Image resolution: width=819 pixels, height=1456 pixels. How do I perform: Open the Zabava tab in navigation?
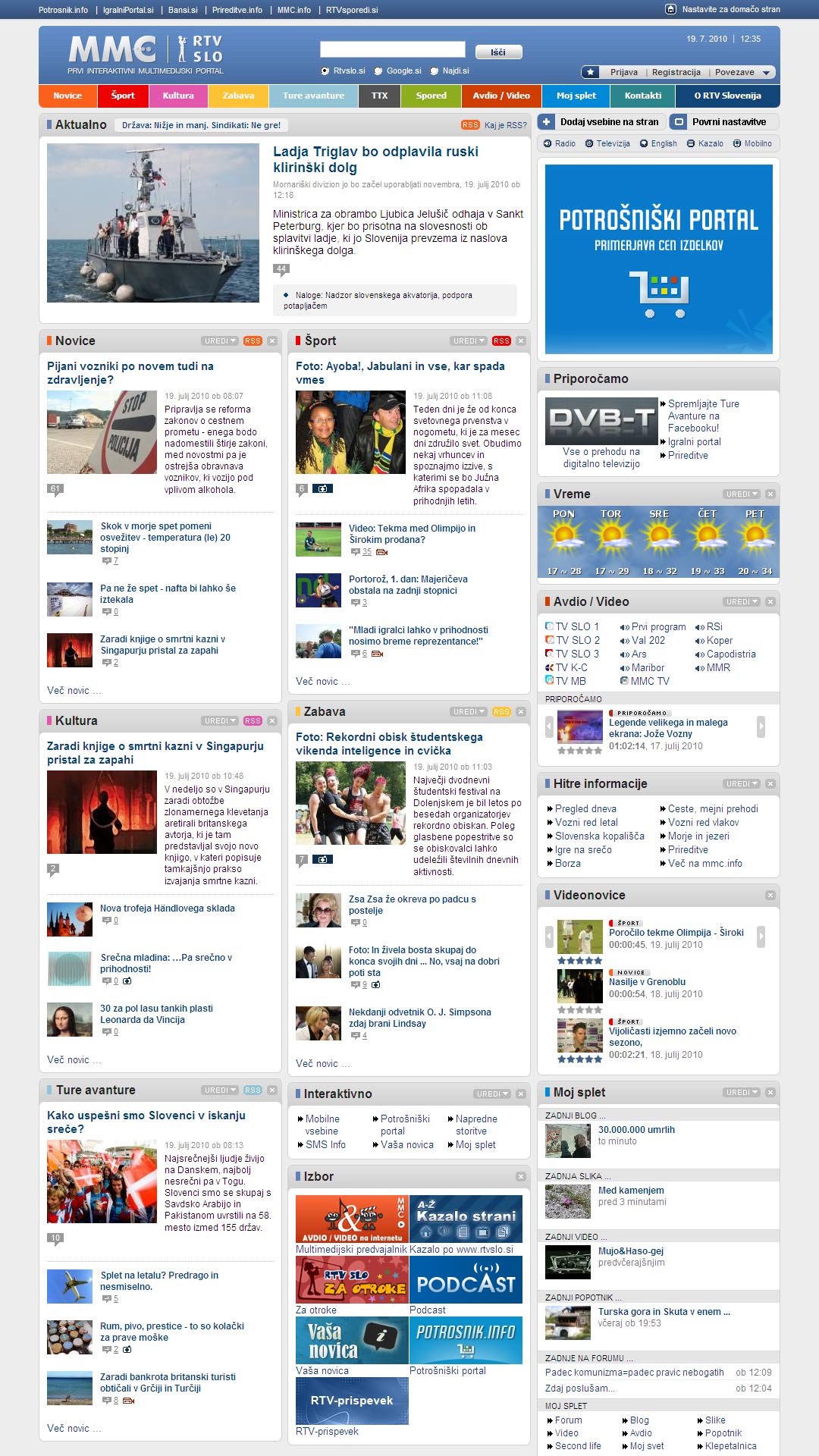(238, 96)
